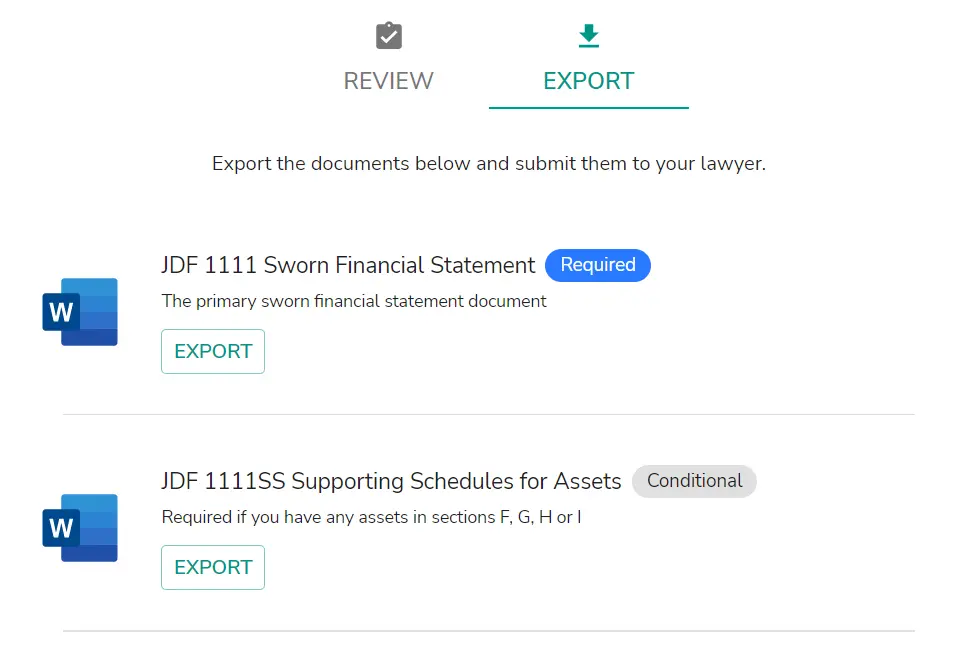
Task: Click the divider line below the second document
Action: pos(489,630)
